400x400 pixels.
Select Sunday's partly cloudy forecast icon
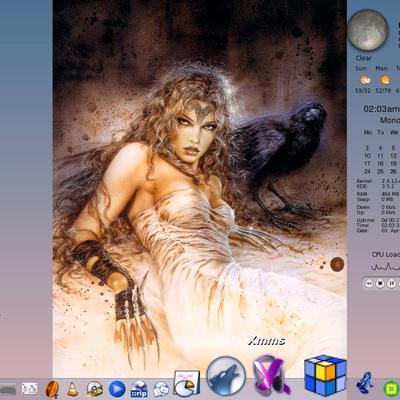point(365,80)
